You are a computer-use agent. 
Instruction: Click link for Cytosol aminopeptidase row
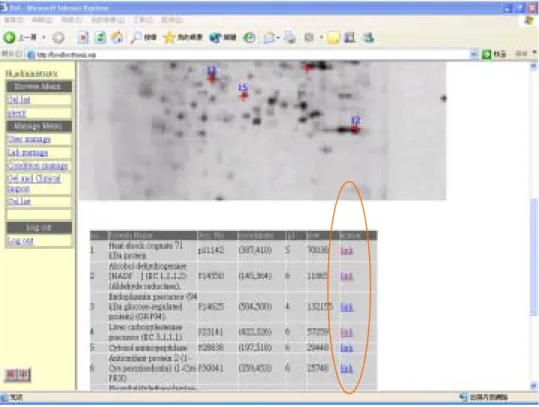coord(346,348)
